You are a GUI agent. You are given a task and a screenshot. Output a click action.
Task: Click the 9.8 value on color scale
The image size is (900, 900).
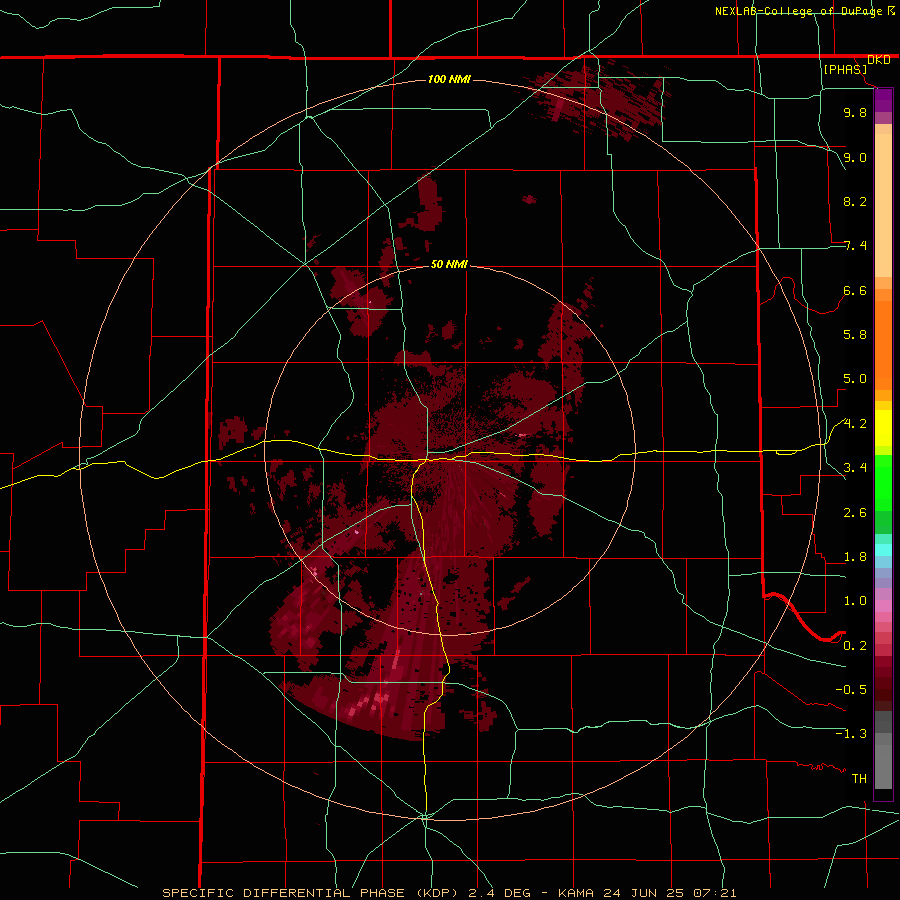[855, 112]
